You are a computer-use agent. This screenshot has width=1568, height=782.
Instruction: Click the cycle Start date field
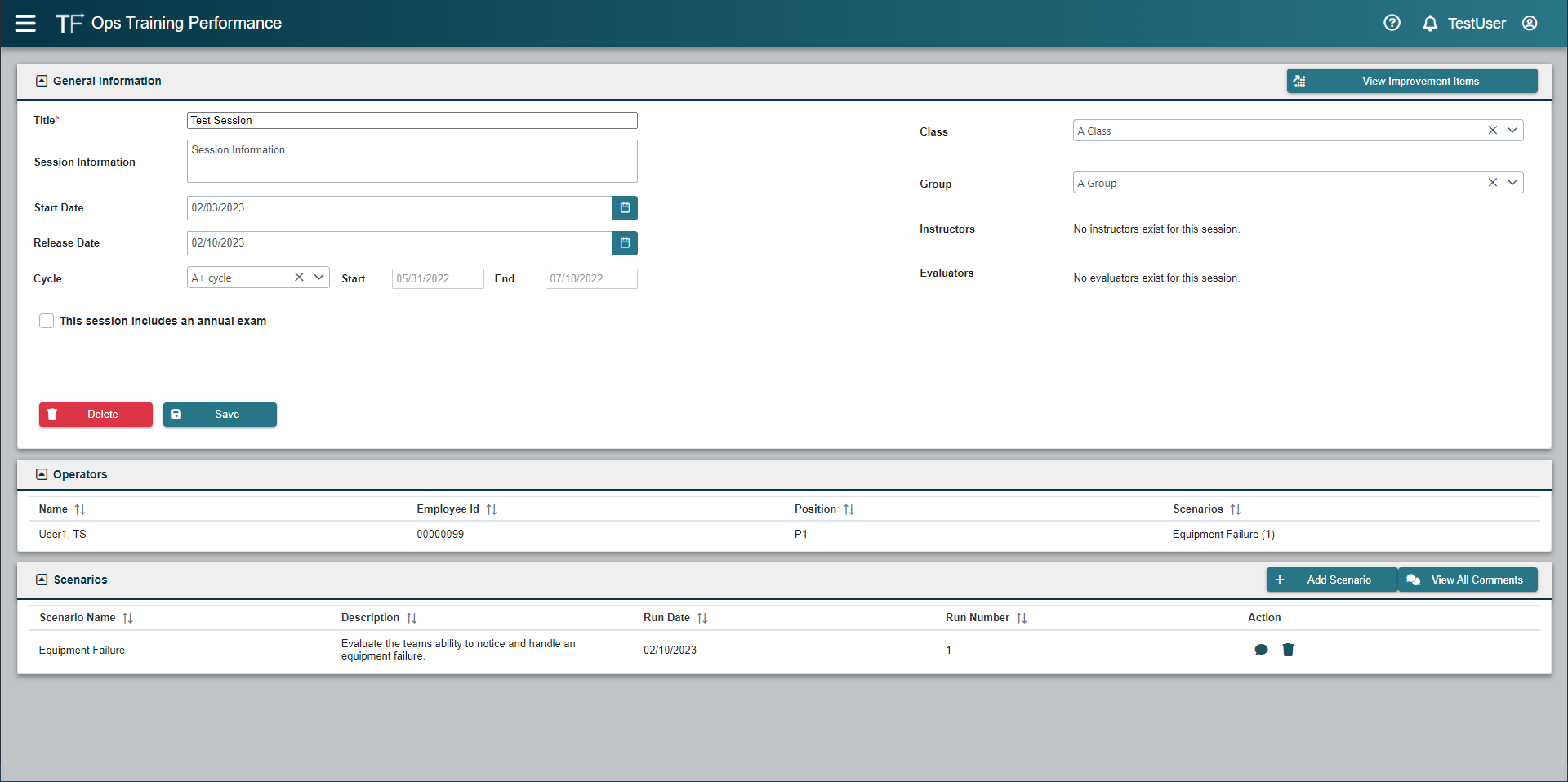click(x=438, y=278)
